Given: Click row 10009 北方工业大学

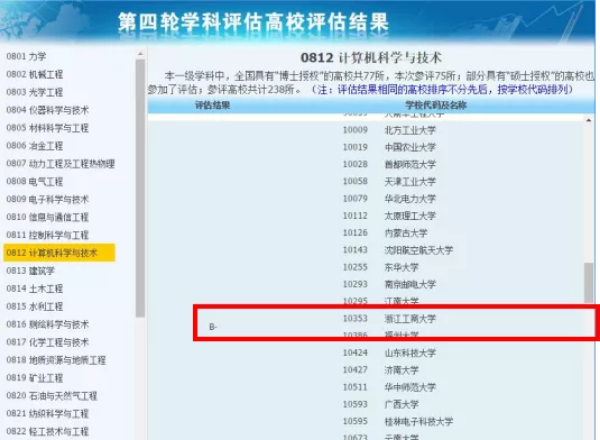Looking at the screenshot, I should [389, 130].
